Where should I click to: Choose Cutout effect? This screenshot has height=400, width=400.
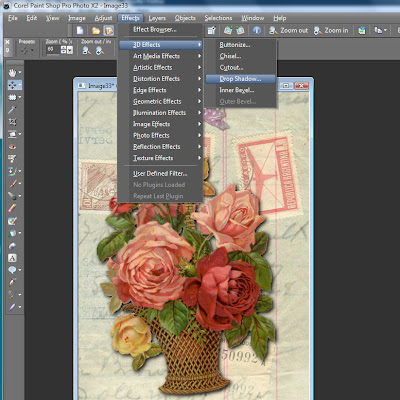[x=231, y=68]
